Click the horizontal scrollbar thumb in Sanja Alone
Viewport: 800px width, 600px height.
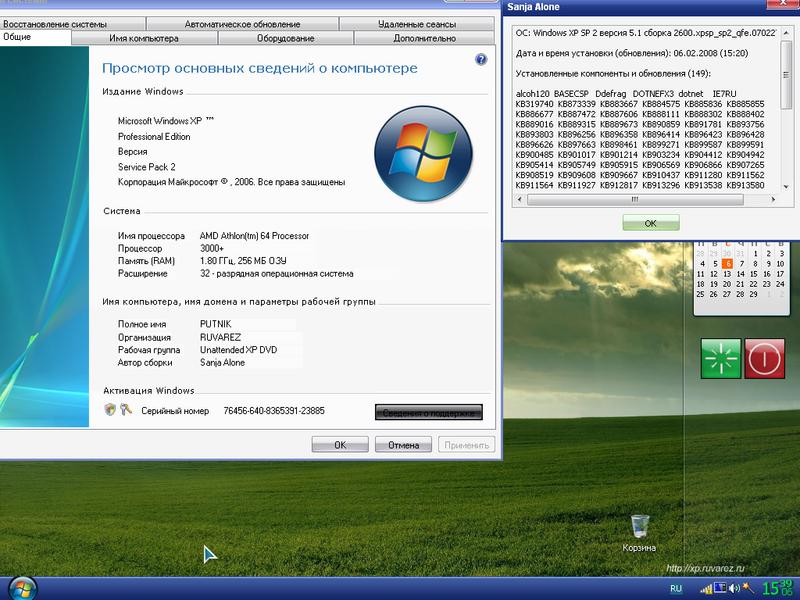point(635,199)
